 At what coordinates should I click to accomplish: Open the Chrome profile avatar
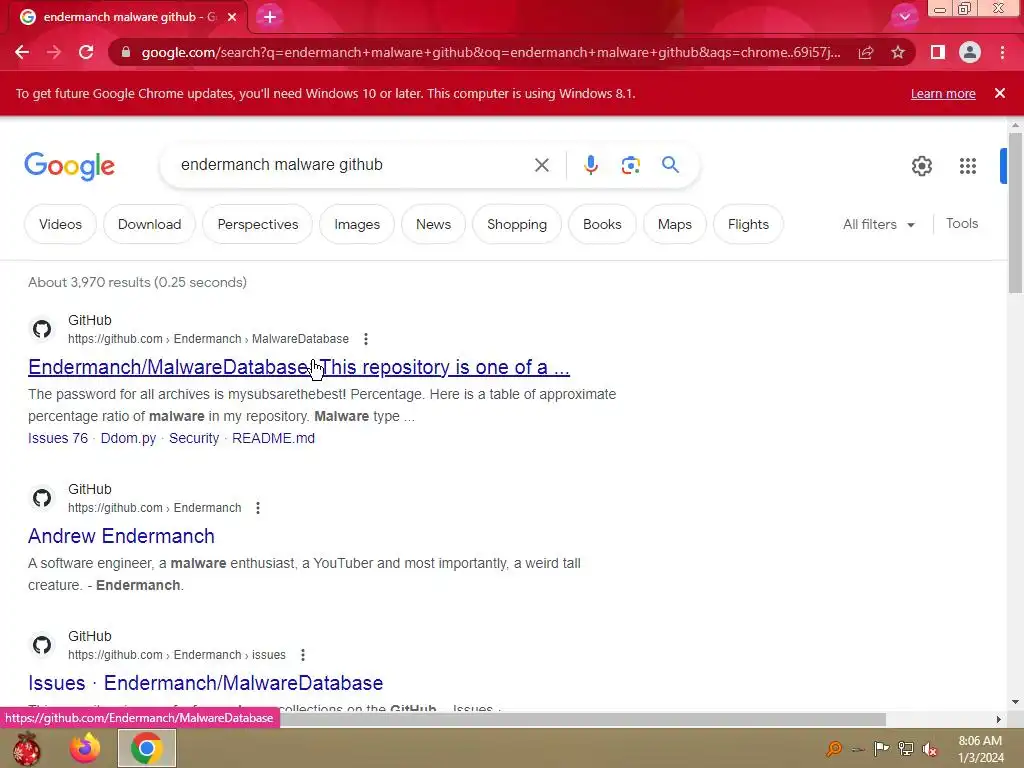pyautogui.click(x=970, y=52)
